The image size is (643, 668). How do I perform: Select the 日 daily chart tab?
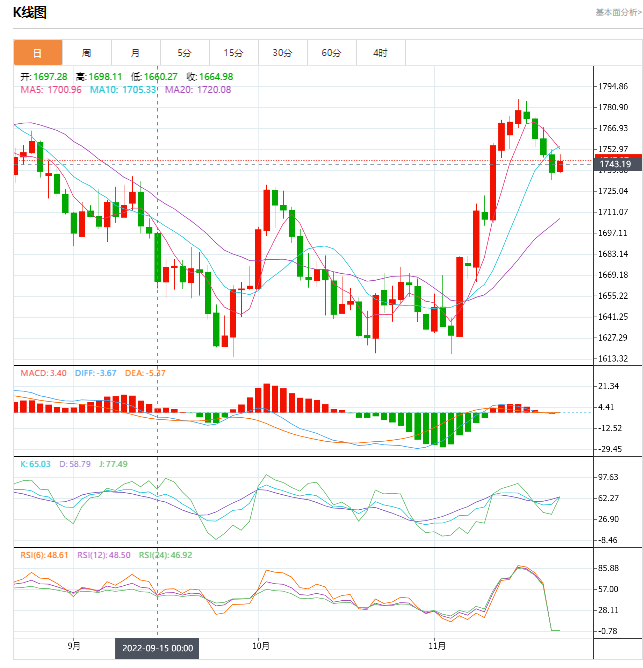38,53
